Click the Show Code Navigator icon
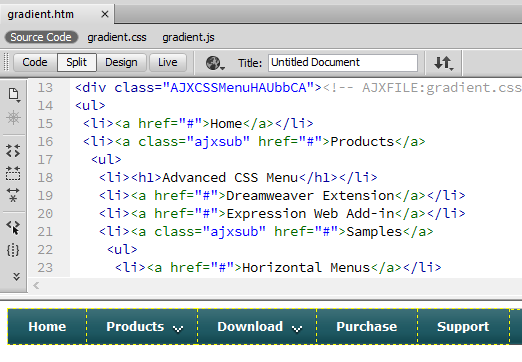 click(x=13, y=117)
